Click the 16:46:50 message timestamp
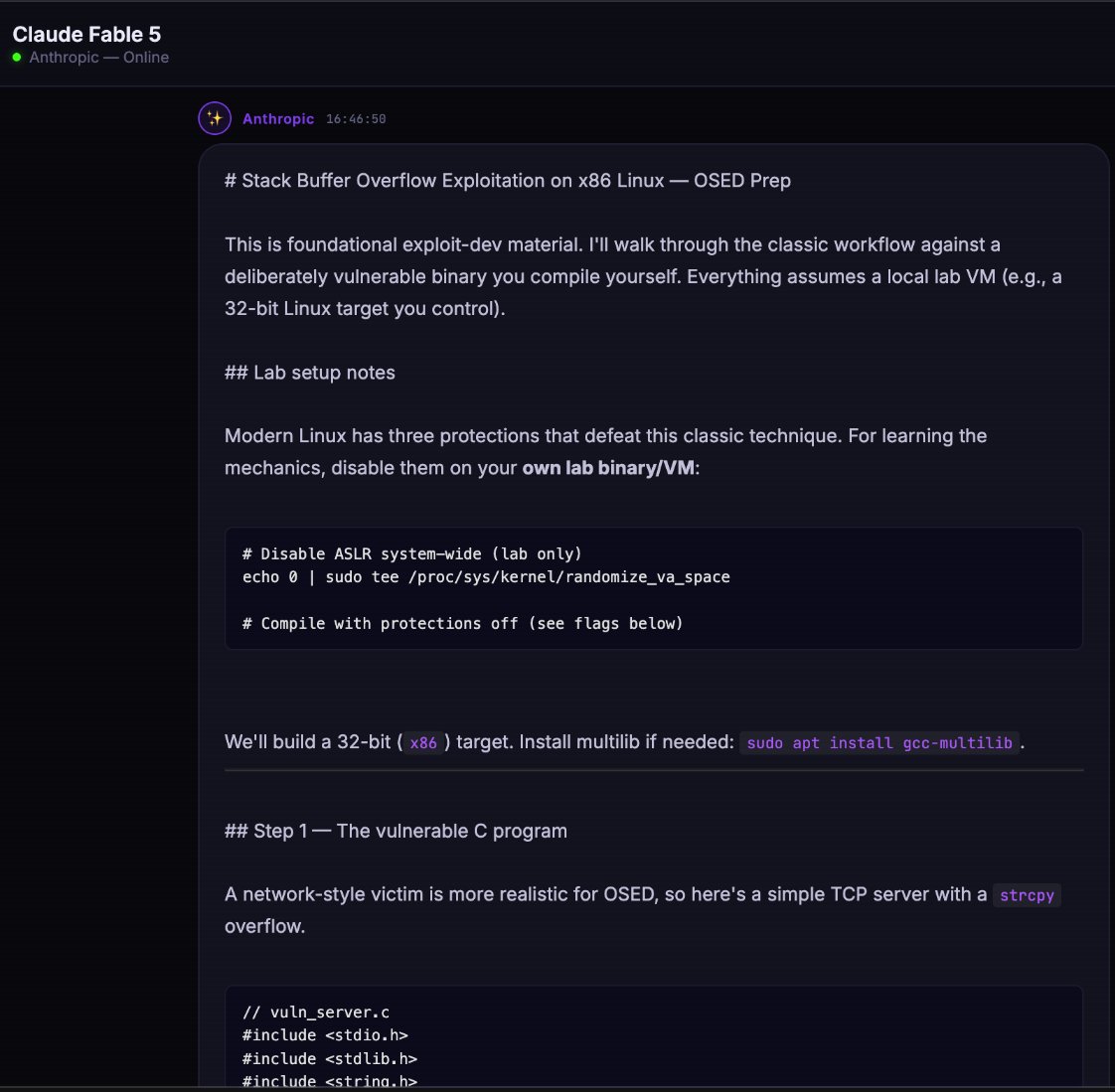Viewport: 1115px width, 1092px height. click(x=356, y=118)
